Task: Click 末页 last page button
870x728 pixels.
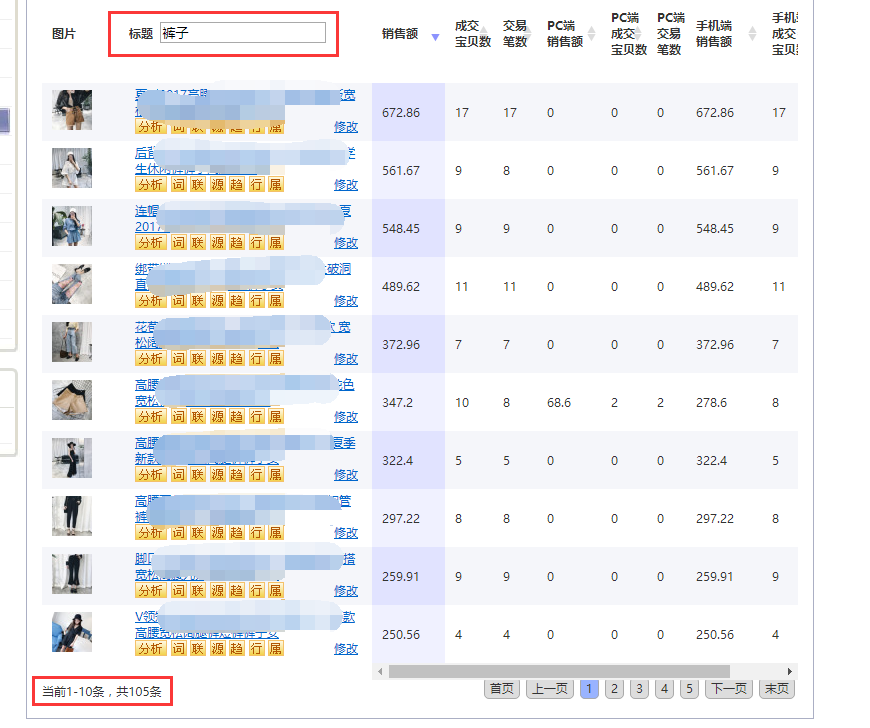Action: [x=776, y=689]
